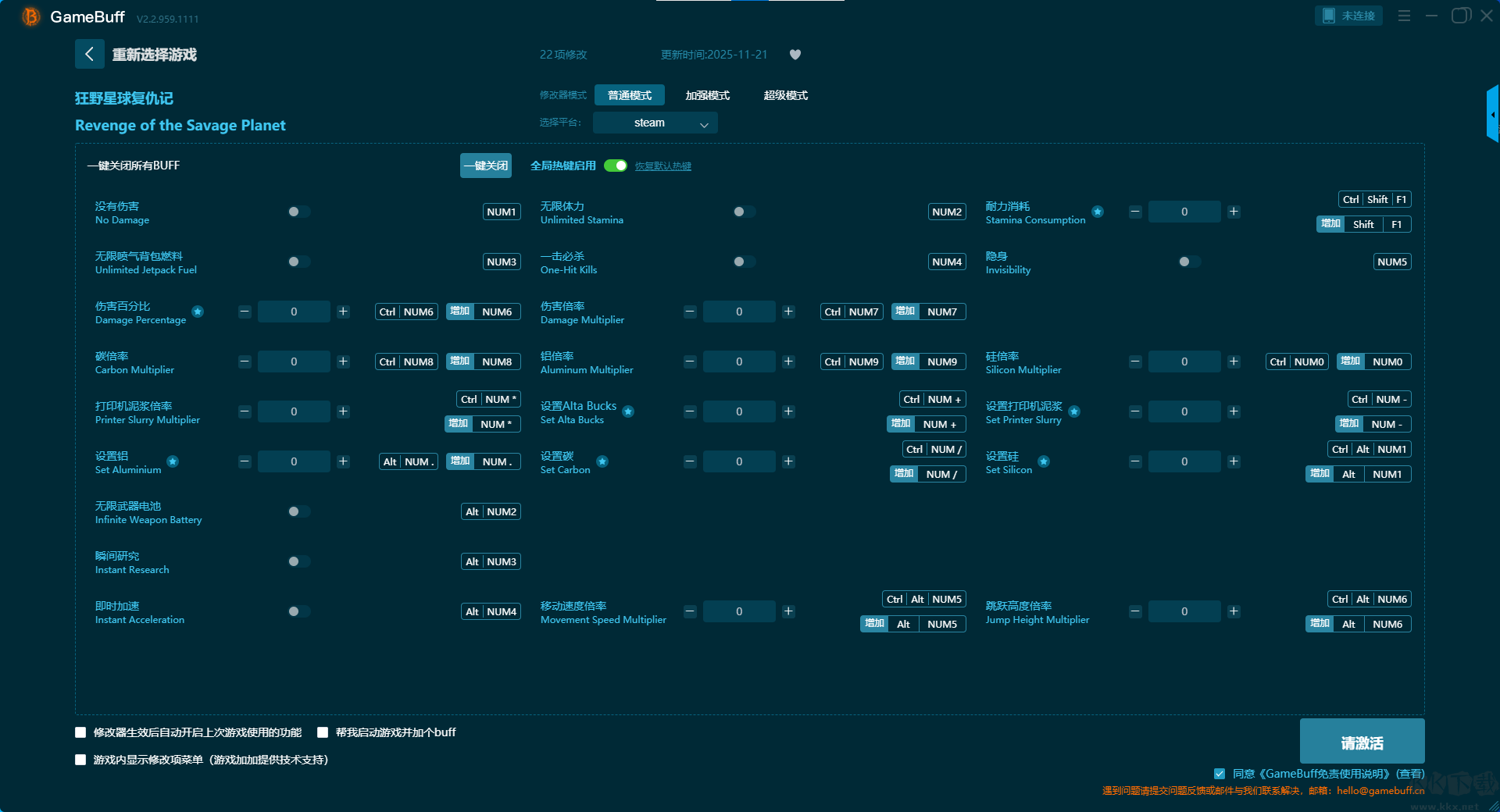Screen dimensions: 1500x812
Task: Increase Damage Multiplier with plus button
Action: coord(788,312)
